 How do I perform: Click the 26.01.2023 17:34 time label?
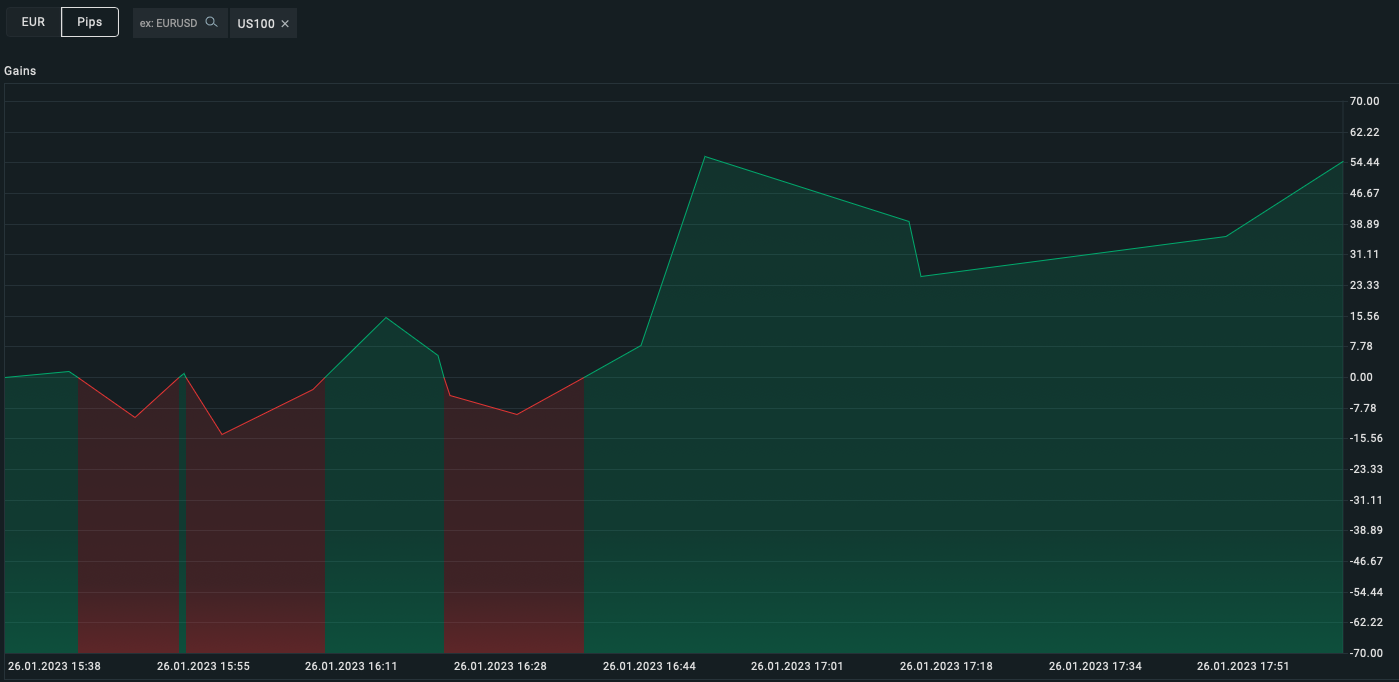coord(1095,666)
